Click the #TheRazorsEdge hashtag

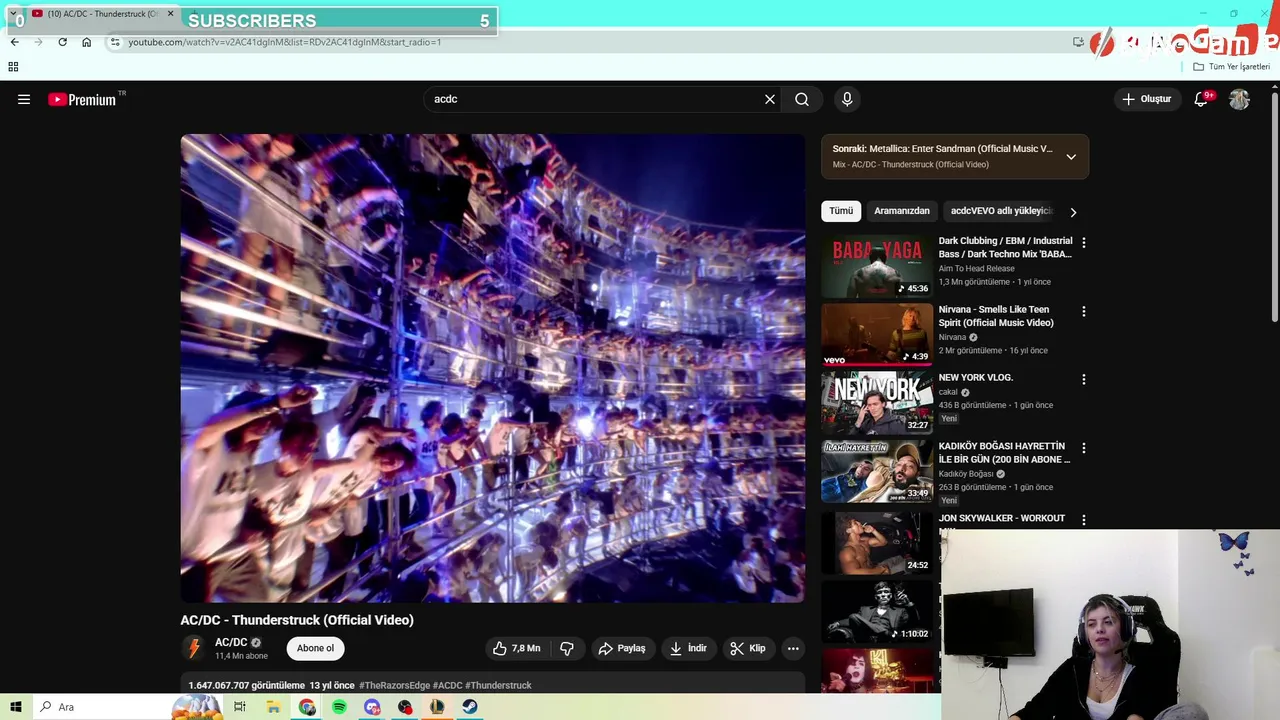point(394,685)
